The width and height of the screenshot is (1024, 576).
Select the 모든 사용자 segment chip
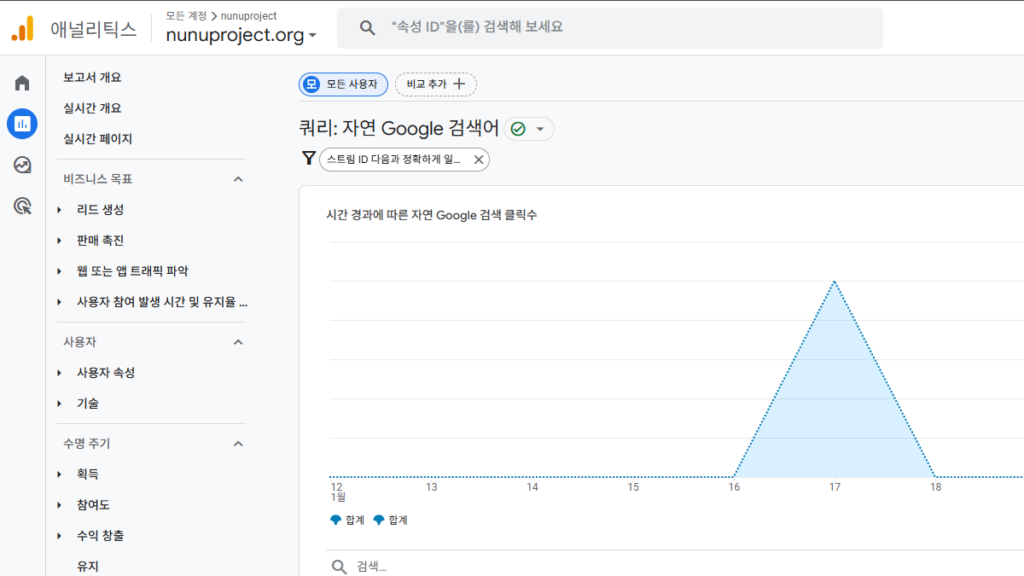click(344, 84)
